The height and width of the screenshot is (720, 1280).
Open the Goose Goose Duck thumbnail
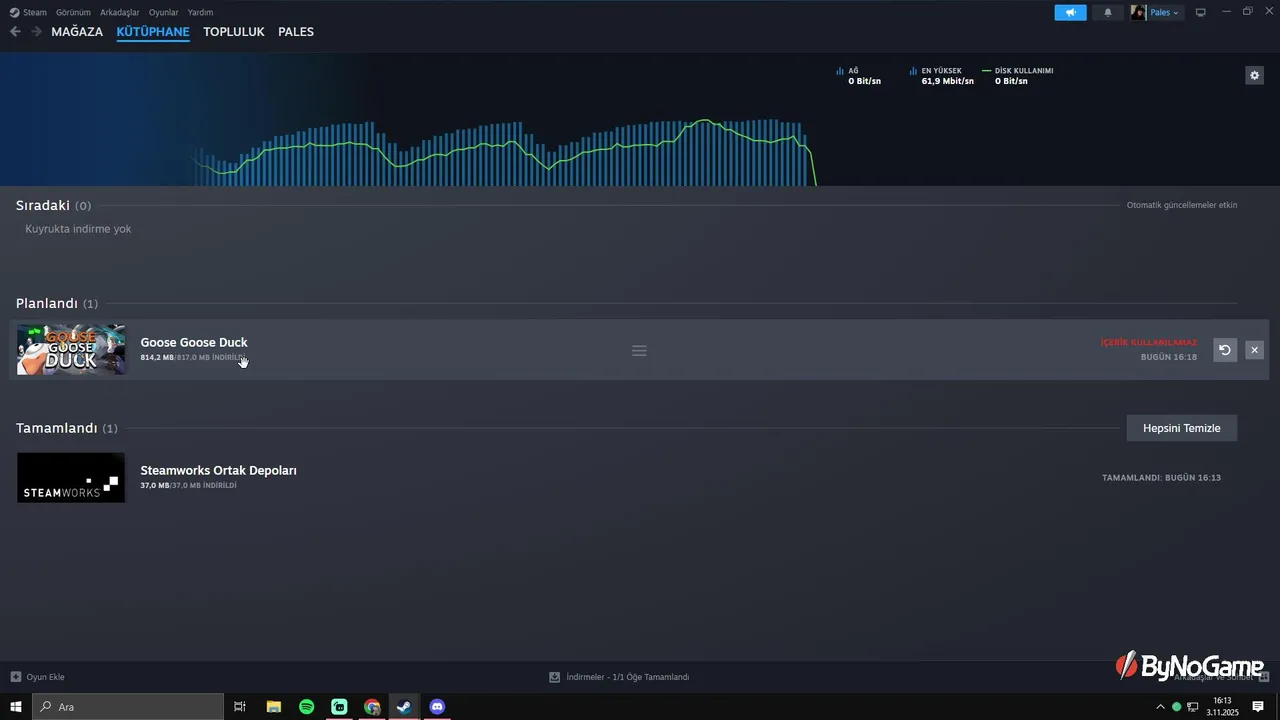71,349
